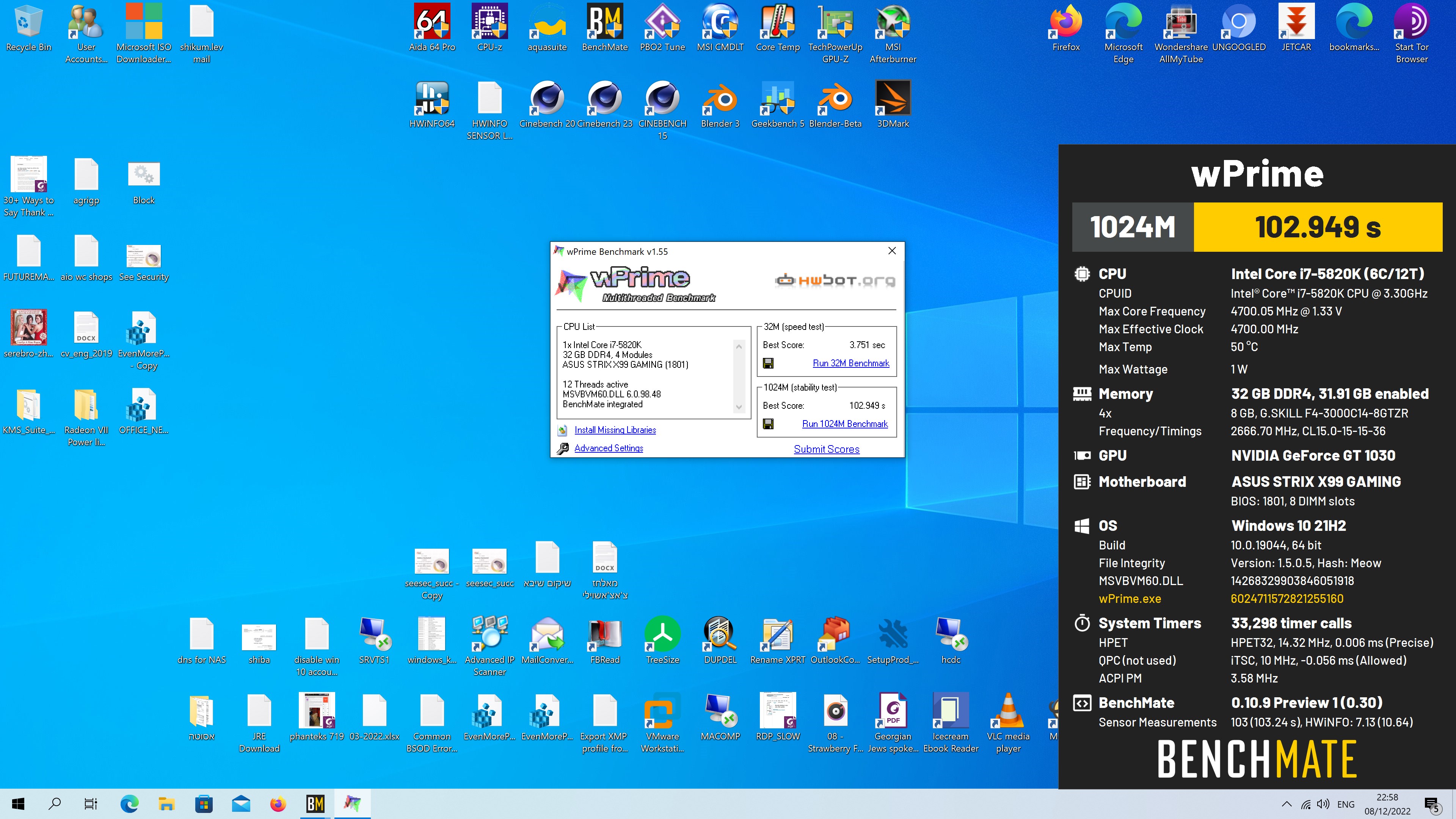Viewport: 1456px width, 819px height.
Task: Click the Icecream Ebook Reader icon
Action: [x=951, y=722]
